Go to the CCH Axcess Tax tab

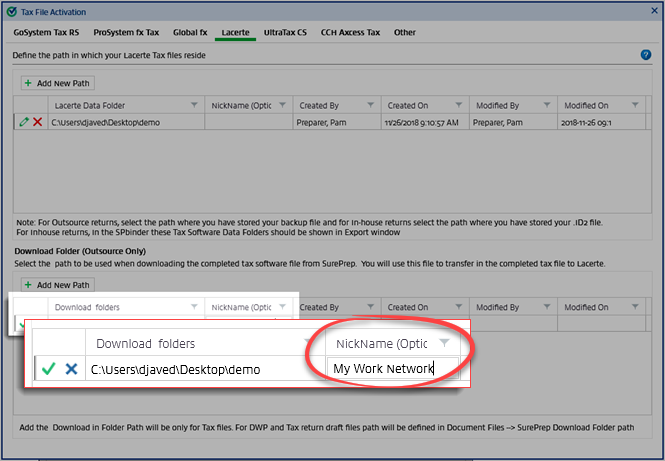click(350, 32)
